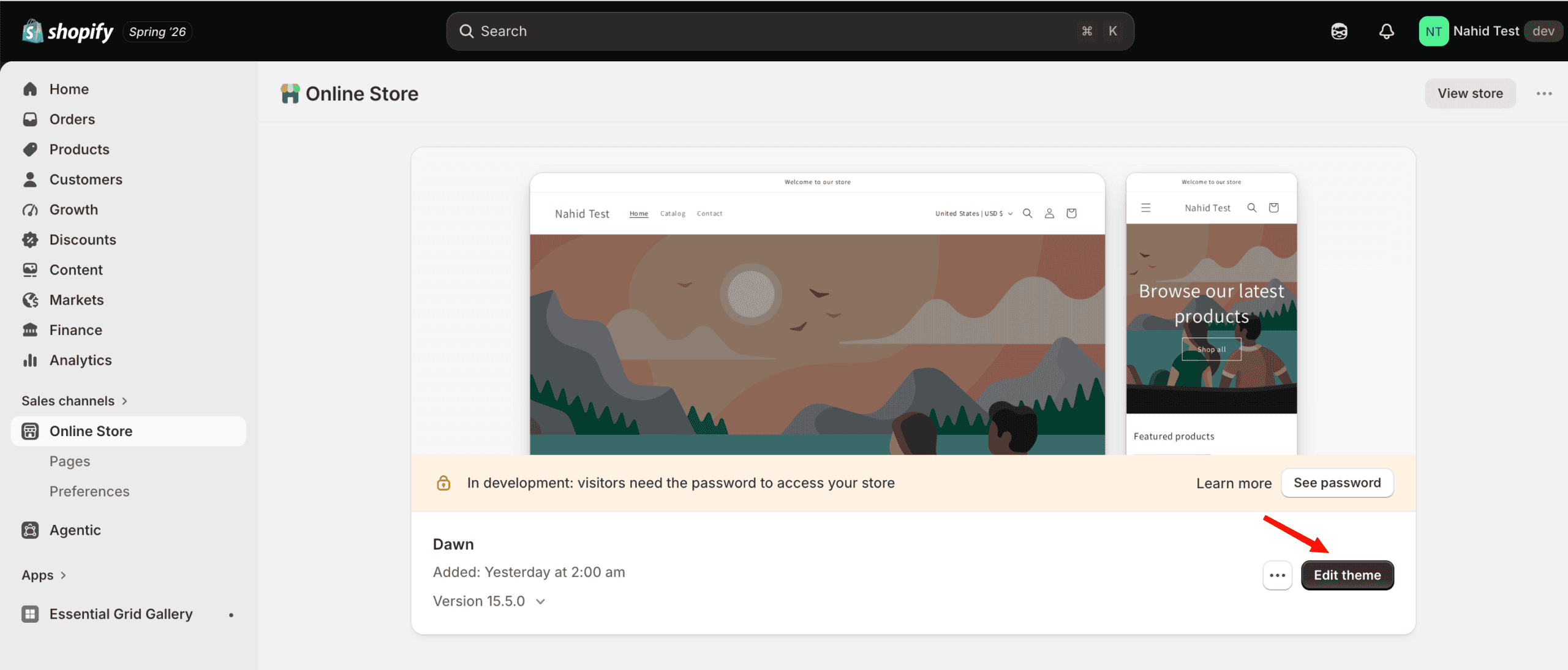Expand the Version 15.5.0 dropdown
The image size is (1568, 670).
(x=489, y=601)
